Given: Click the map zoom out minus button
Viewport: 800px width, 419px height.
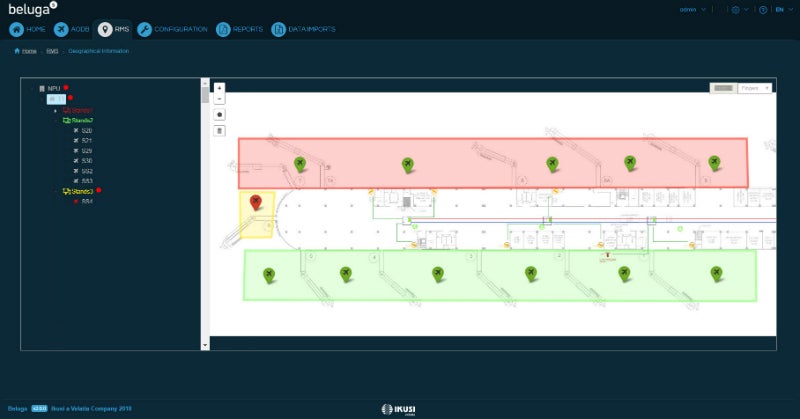Looking at the screenshot, I should pos(219,99).
